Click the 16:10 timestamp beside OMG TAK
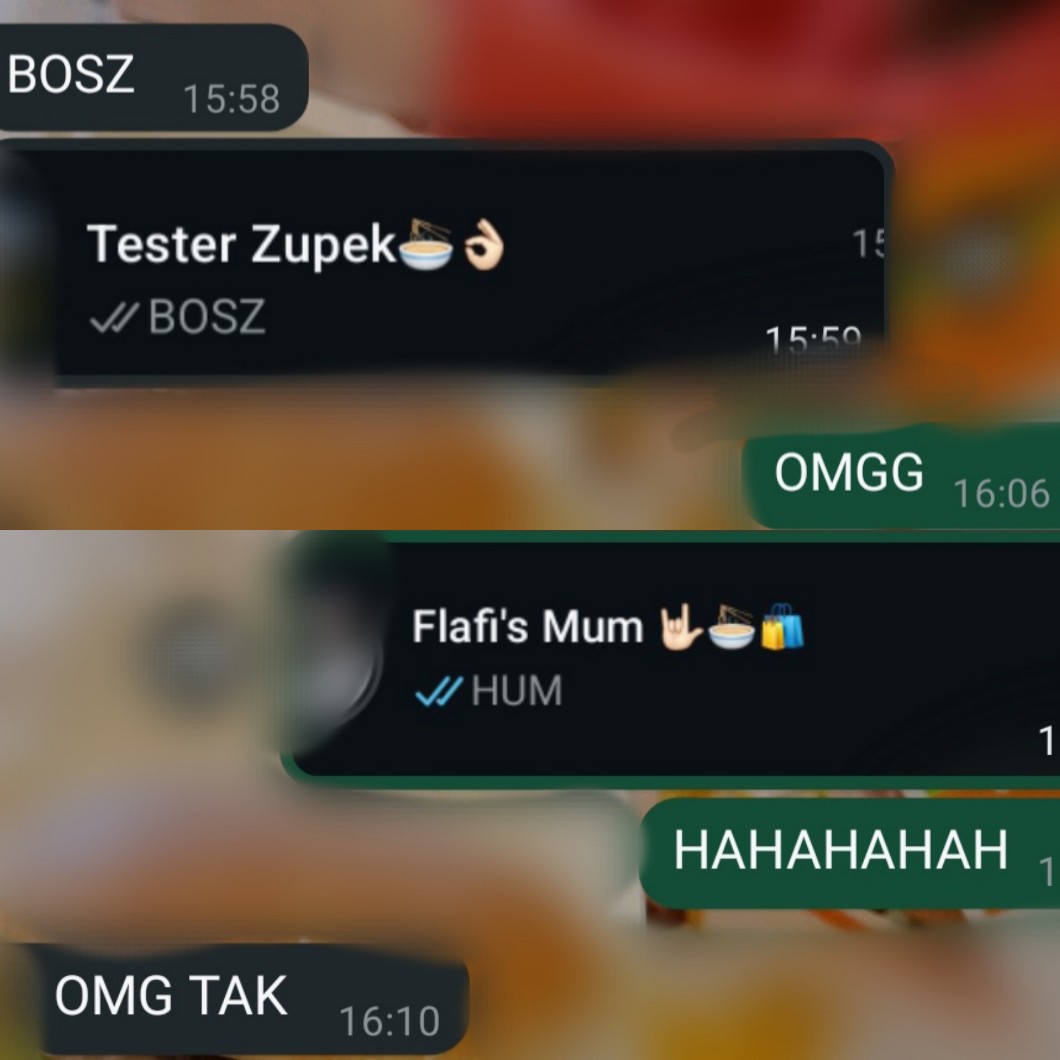 click(x=389, y=1021)
